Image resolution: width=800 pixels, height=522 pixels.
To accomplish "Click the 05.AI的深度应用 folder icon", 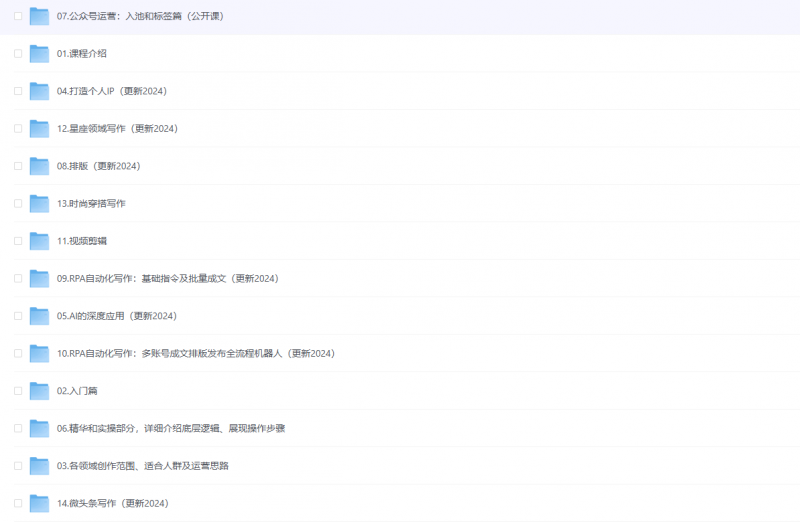I will pyautogui.click(x=39, y=316).
